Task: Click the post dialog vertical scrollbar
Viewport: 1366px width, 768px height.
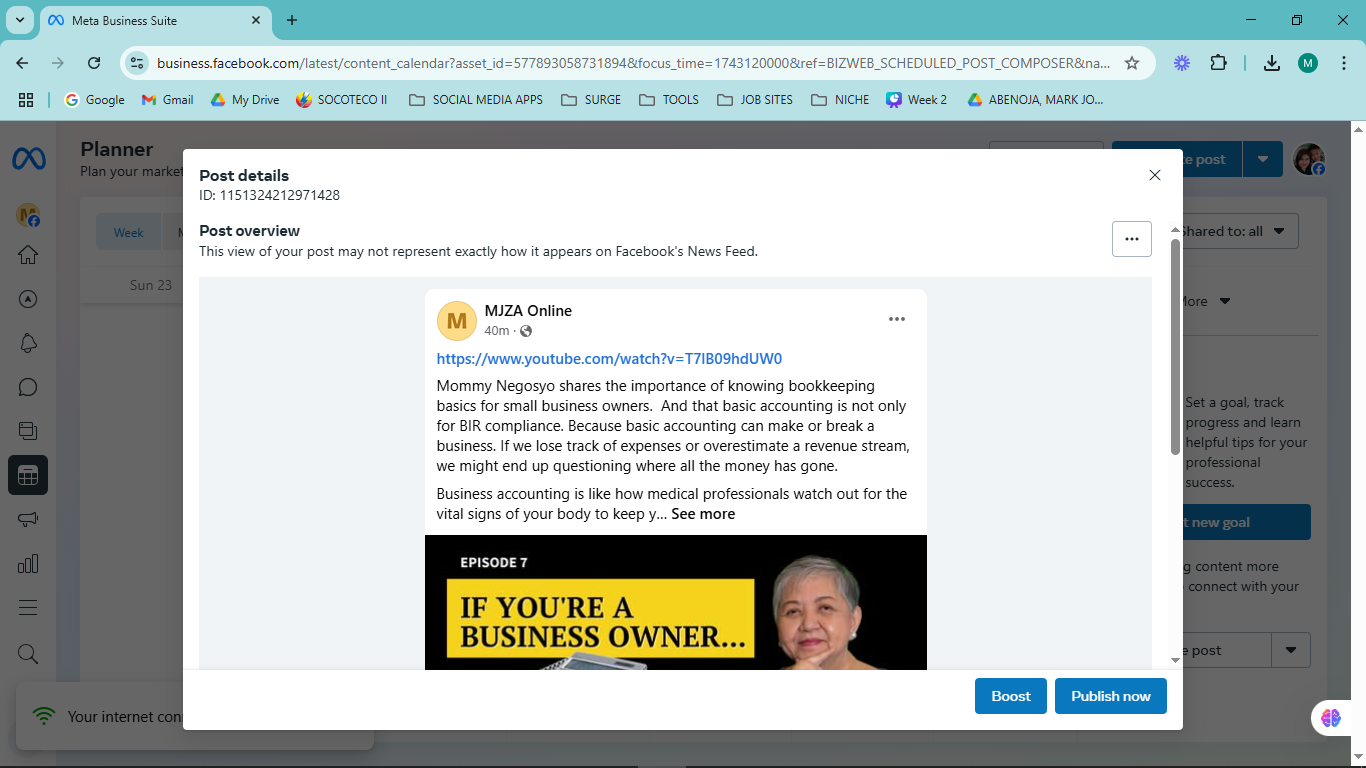Action: 1175,348
